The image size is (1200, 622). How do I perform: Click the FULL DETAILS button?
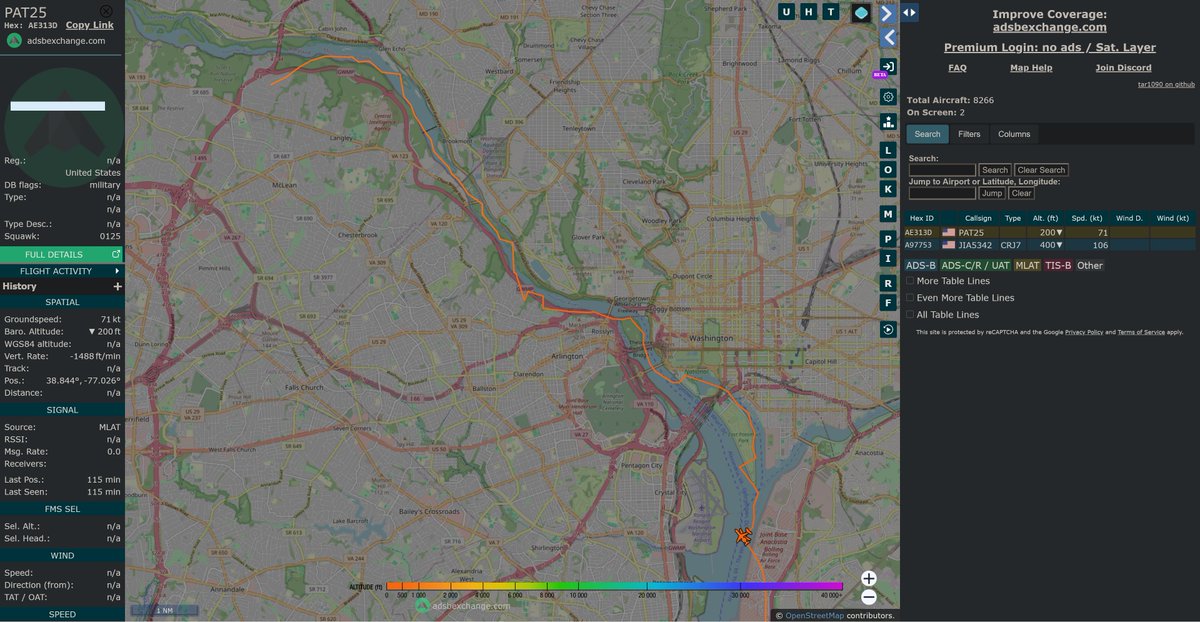coord(62,255)
